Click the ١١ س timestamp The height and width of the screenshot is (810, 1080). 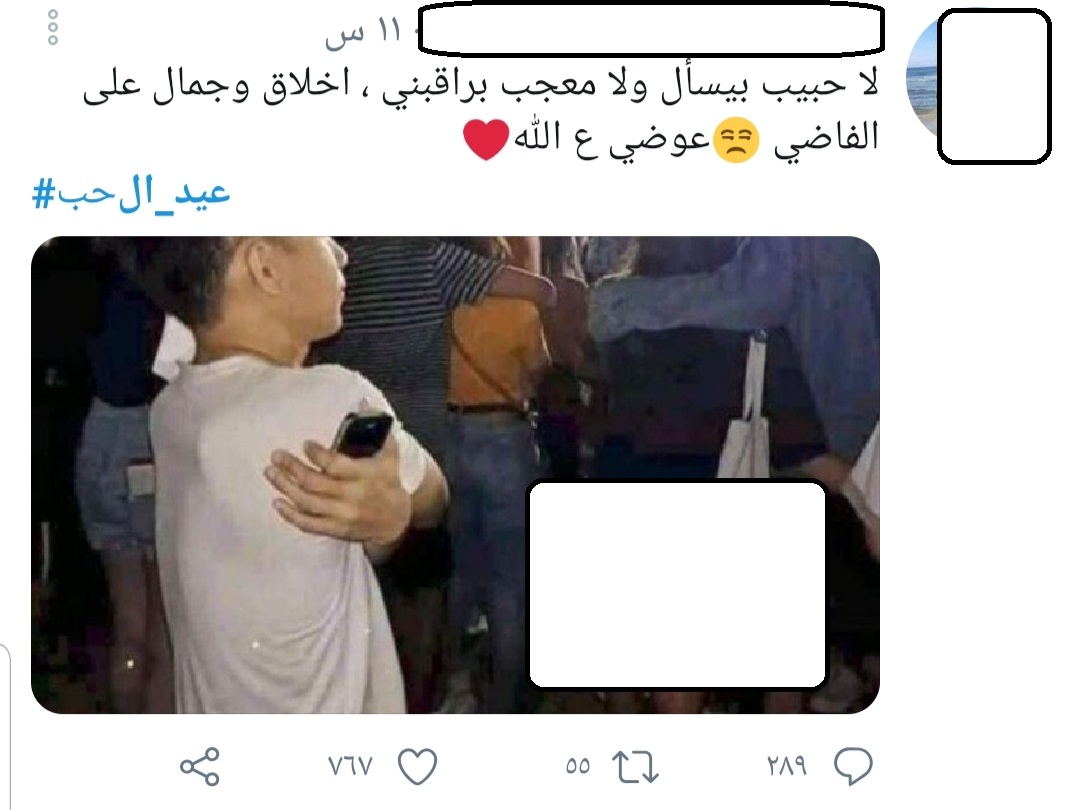[x=362, y=32]
